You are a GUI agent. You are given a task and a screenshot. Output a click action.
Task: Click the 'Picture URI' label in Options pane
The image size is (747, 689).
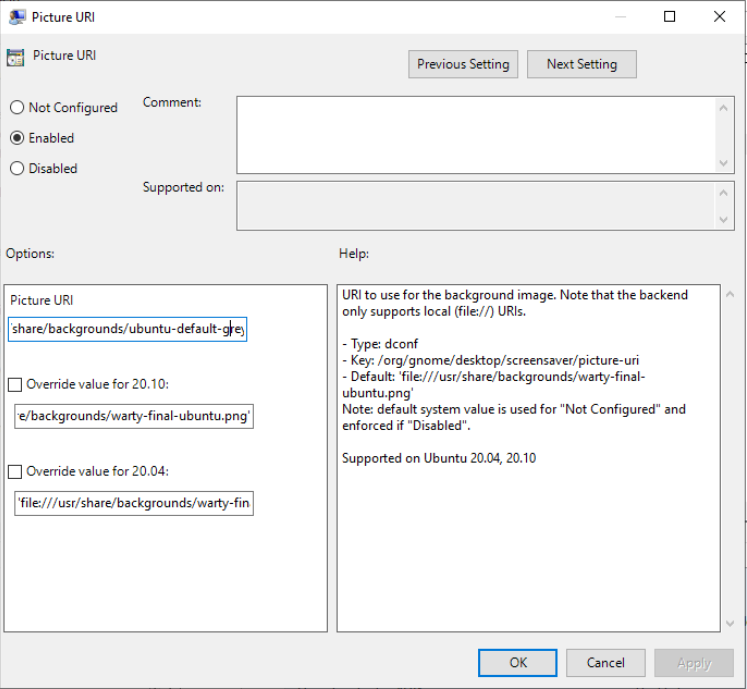(41, 300)
